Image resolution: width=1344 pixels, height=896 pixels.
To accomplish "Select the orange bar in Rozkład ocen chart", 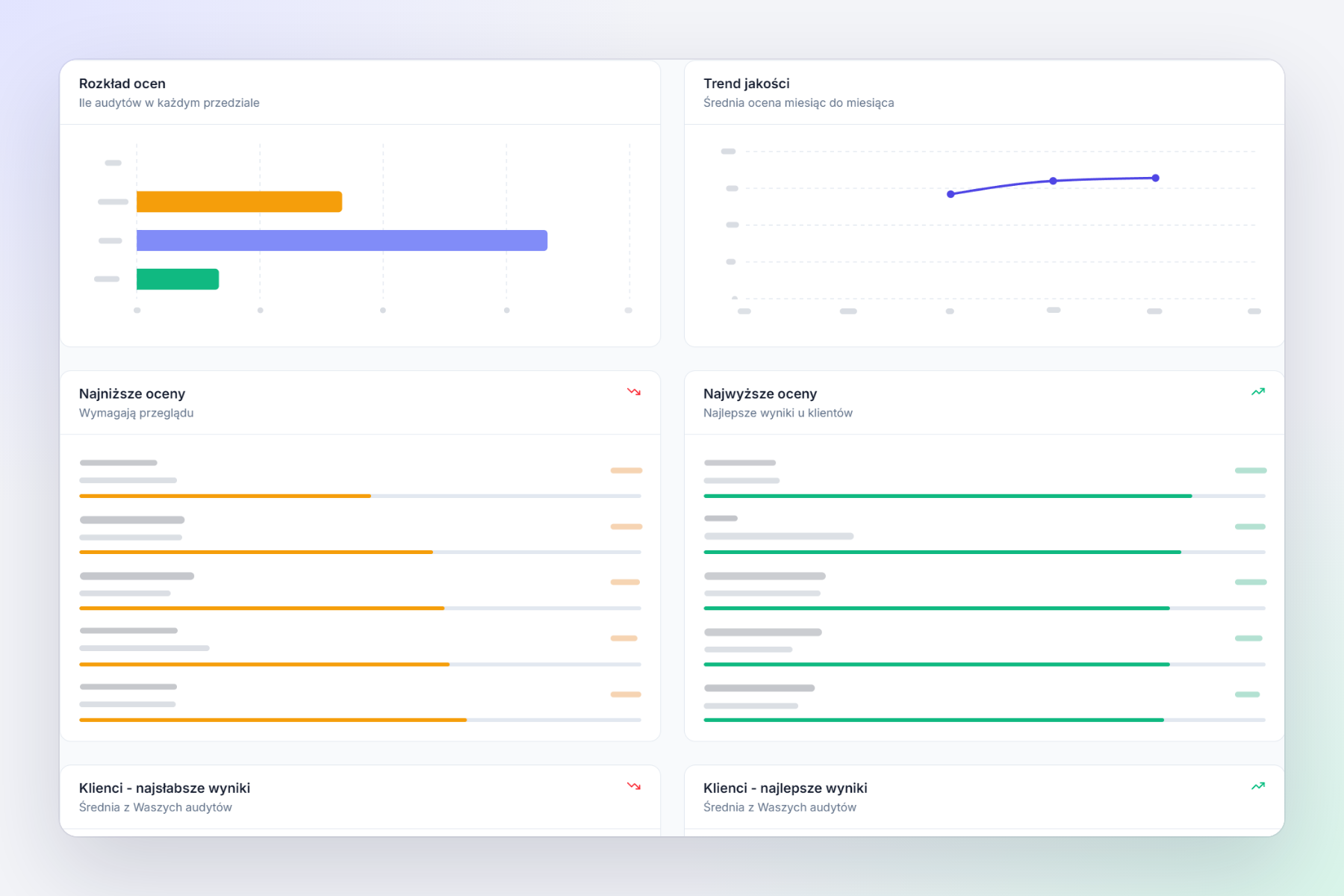I will point(239,202).
